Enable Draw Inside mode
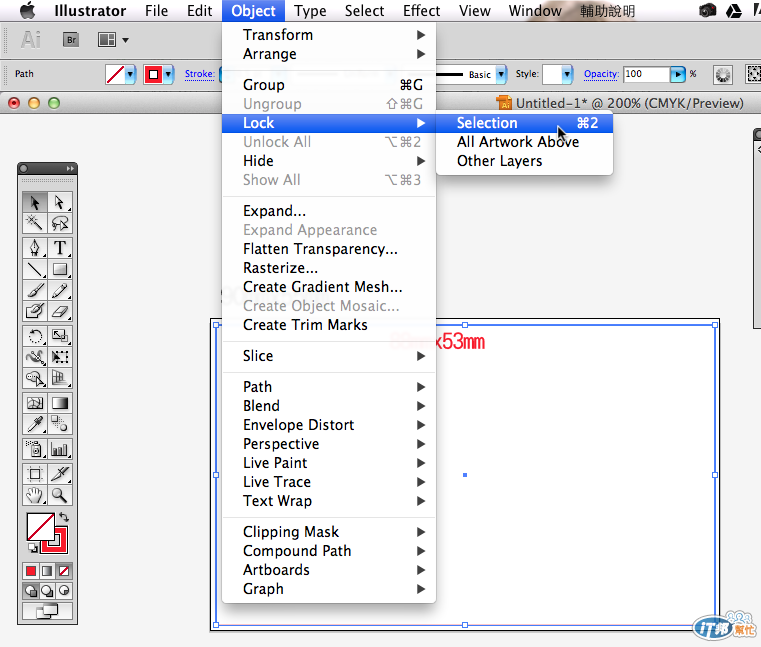The height and width of the screenshot is (647, 761). (64, 591)
